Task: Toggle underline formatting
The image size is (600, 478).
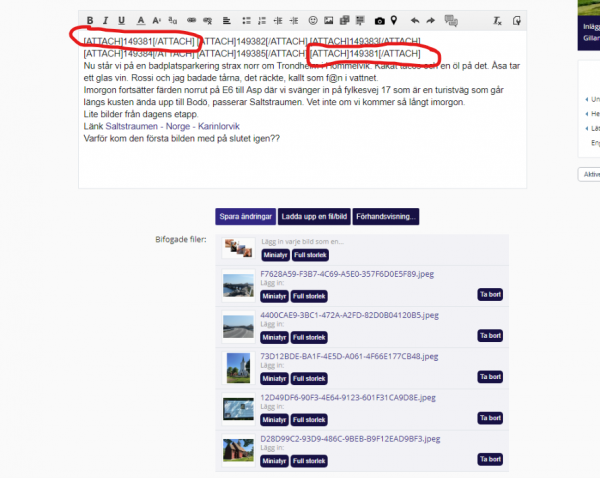Action: pyautogui.click(x=121, y=20)
